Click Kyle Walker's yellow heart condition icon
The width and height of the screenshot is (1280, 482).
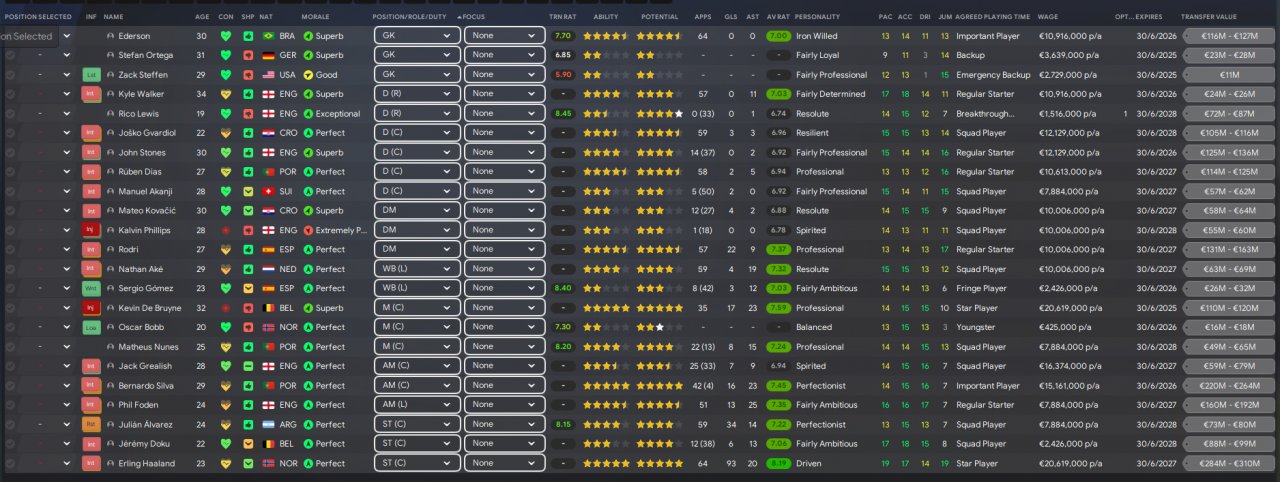225,94
